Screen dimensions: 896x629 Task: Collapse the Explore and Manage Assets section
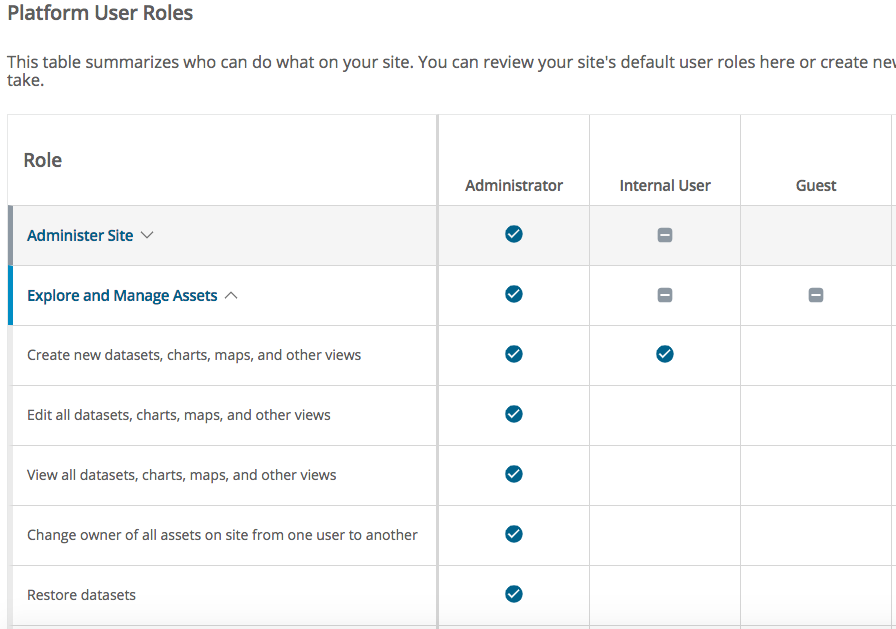[122, 295]
